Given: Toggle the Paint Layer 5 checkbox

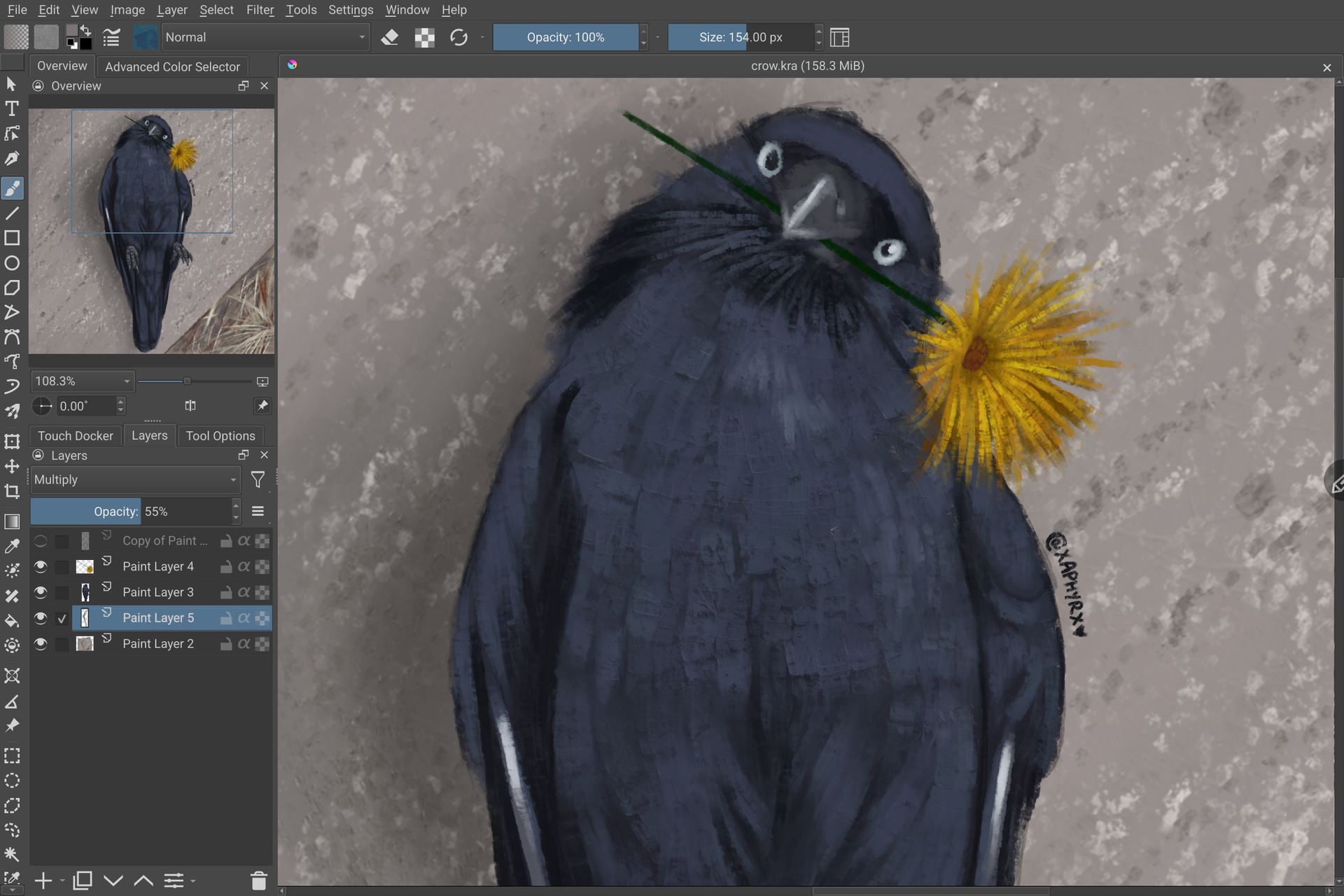Looking at the screenshot, I should [x=62, y=618].
